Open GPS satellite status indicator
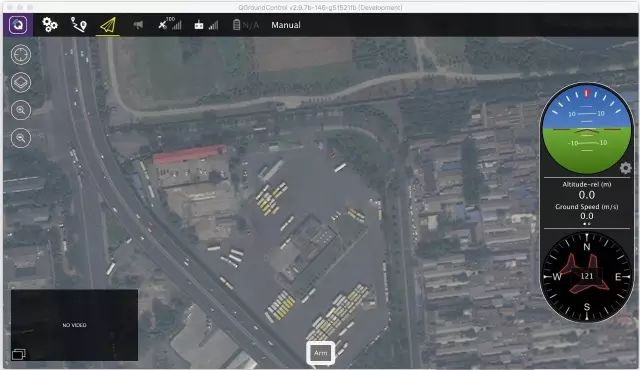This screenshot has height=370, width=640. coord(170,24)
